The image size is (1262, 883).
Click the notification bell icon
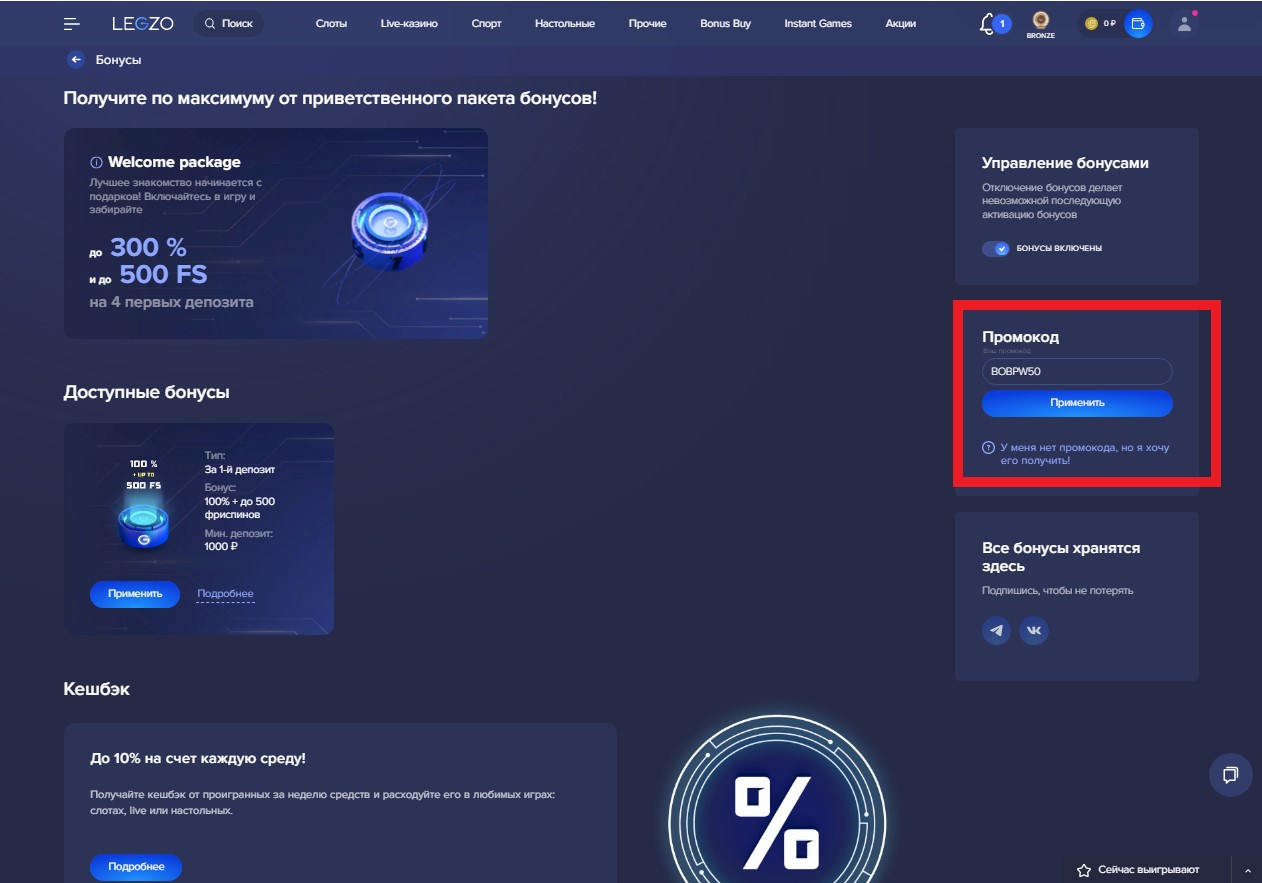988,23
